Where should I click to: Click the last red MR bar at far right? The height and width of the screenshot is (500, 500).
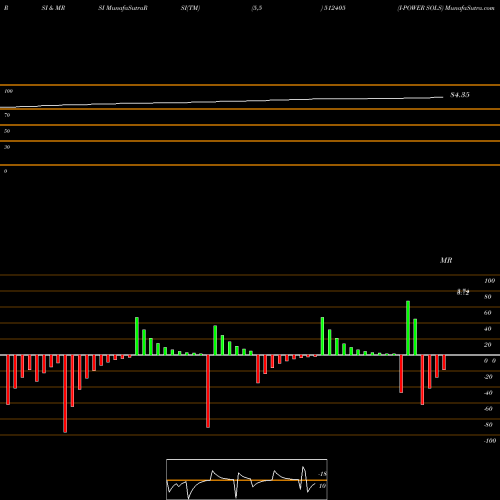(x=444, y=363)
